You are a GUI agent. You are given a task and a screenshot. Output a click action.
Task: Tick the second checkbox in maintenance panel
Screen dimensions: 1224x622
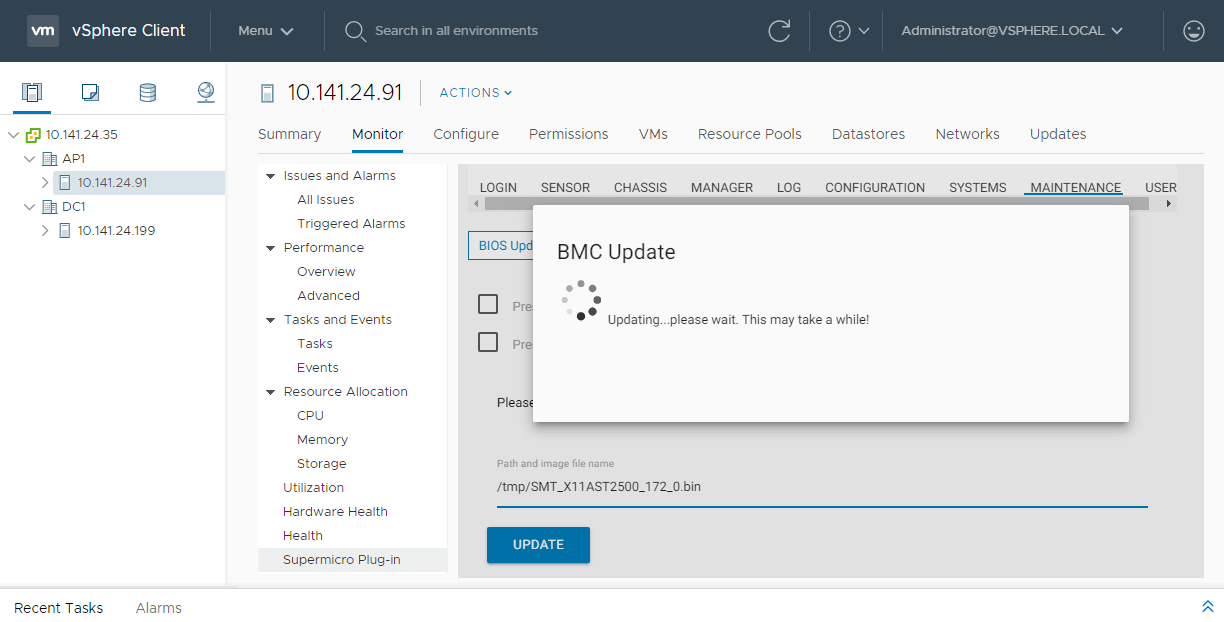tap(488, 343)
